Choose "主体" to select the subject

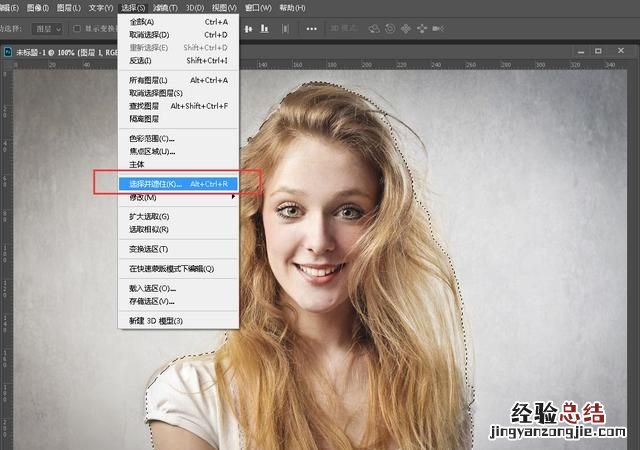coord(138,164)
